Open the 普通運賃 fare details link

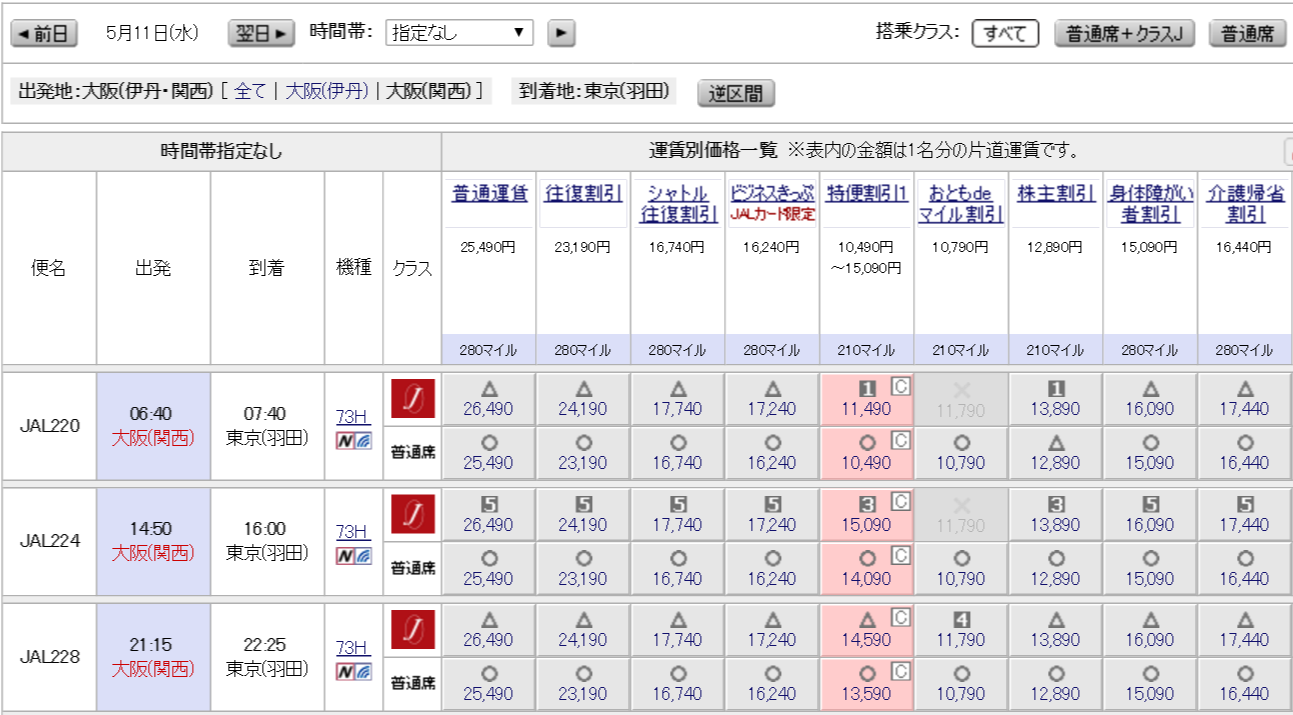point(490,194)
